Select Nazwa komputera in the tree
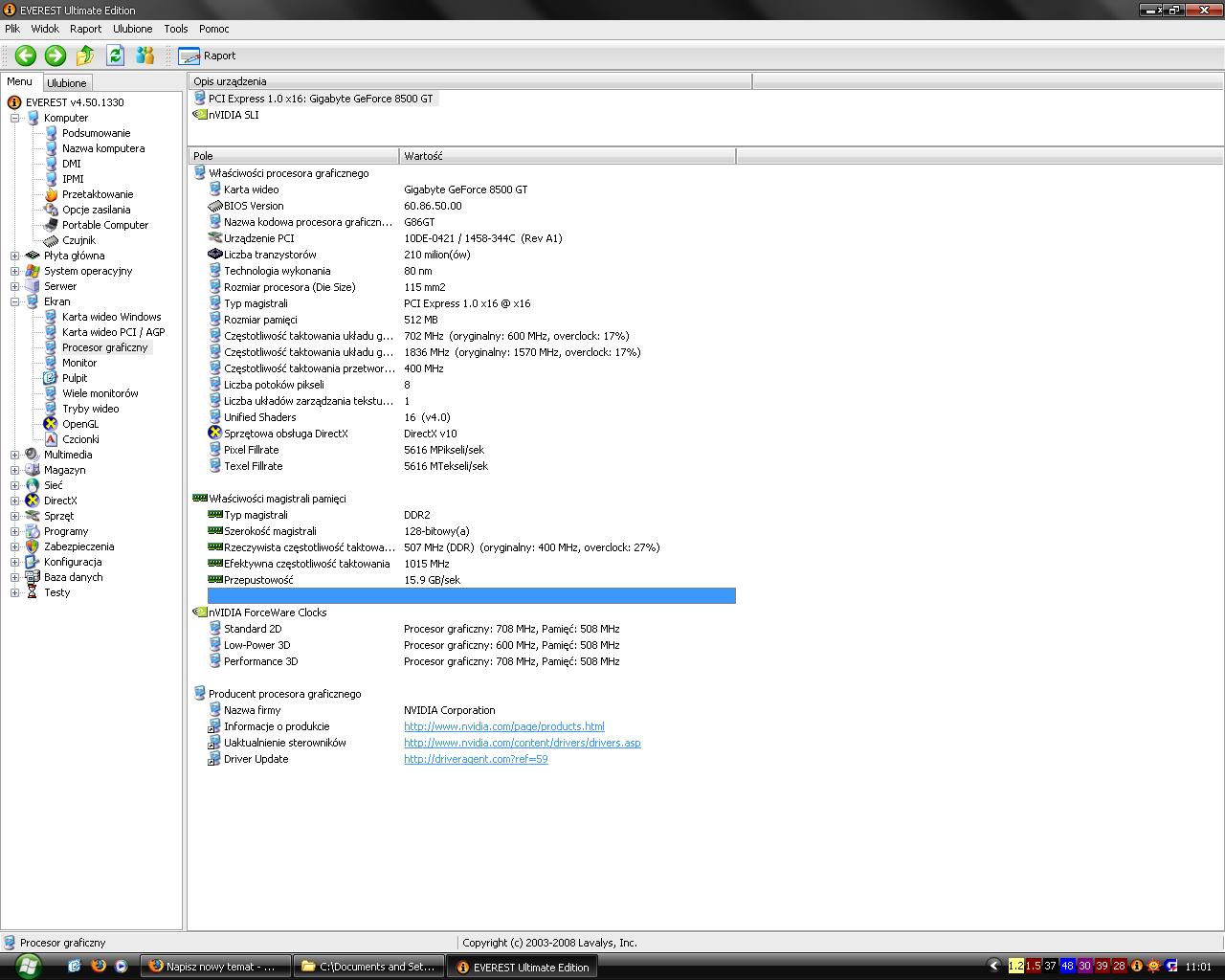The height and width of the screenshot is (980, 1225). pos(103,148)
